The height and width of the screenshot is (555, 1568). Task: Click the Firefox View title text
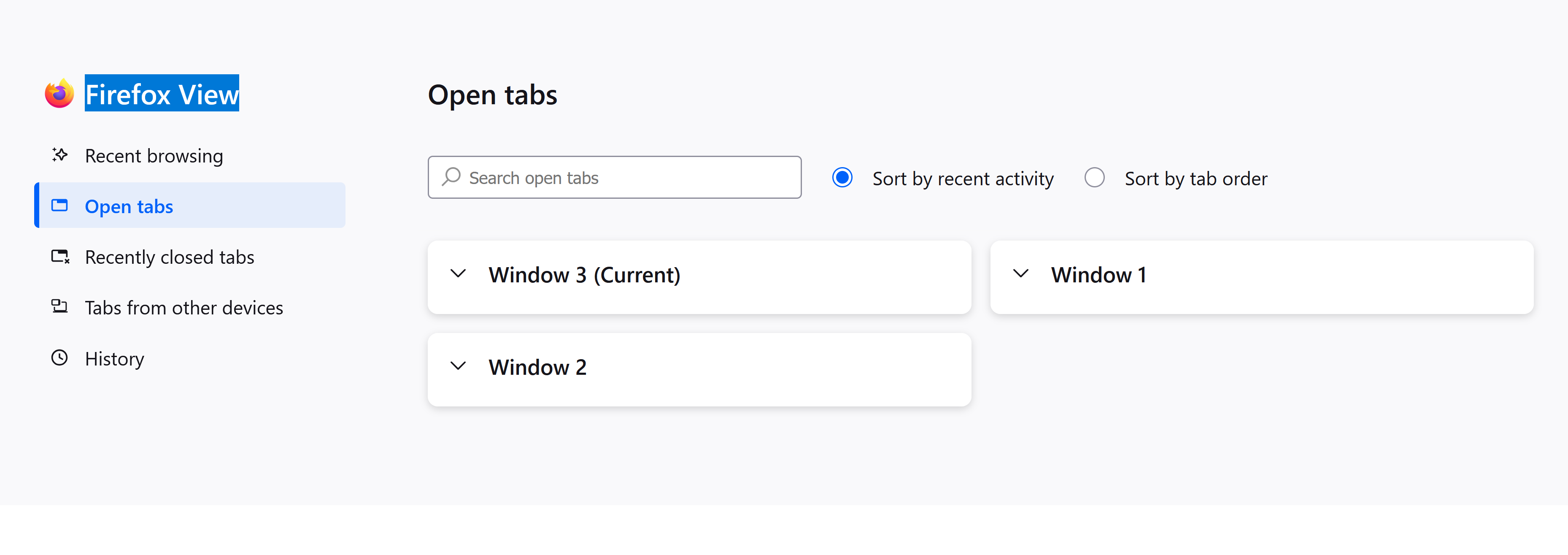161,94
